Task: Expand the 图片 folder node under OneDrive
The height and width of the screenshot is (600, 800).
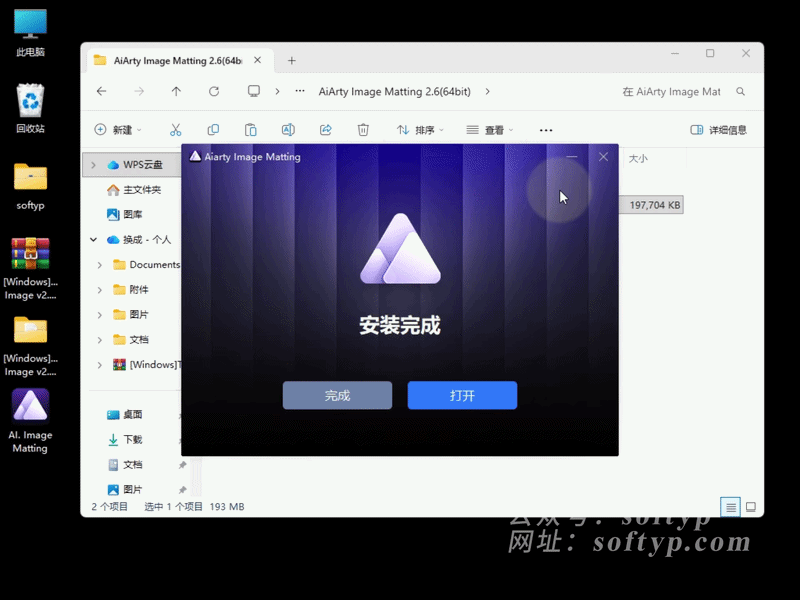Action: pos(99,315)
